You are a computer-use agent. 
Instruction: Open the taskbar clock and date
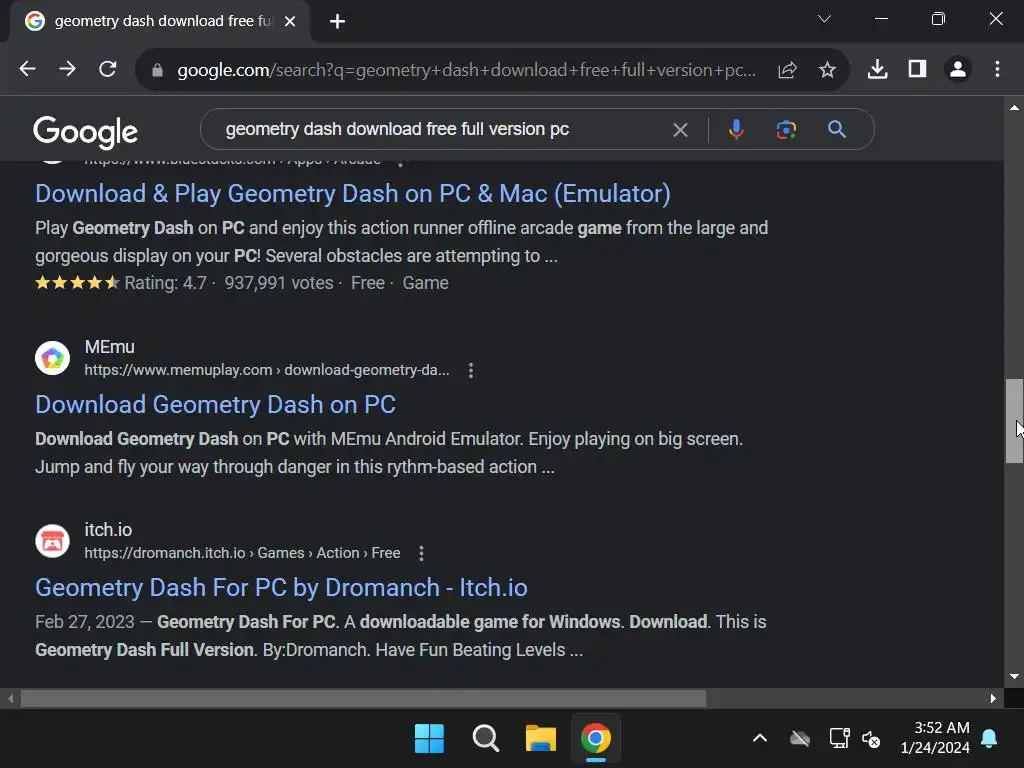point(935,738)
